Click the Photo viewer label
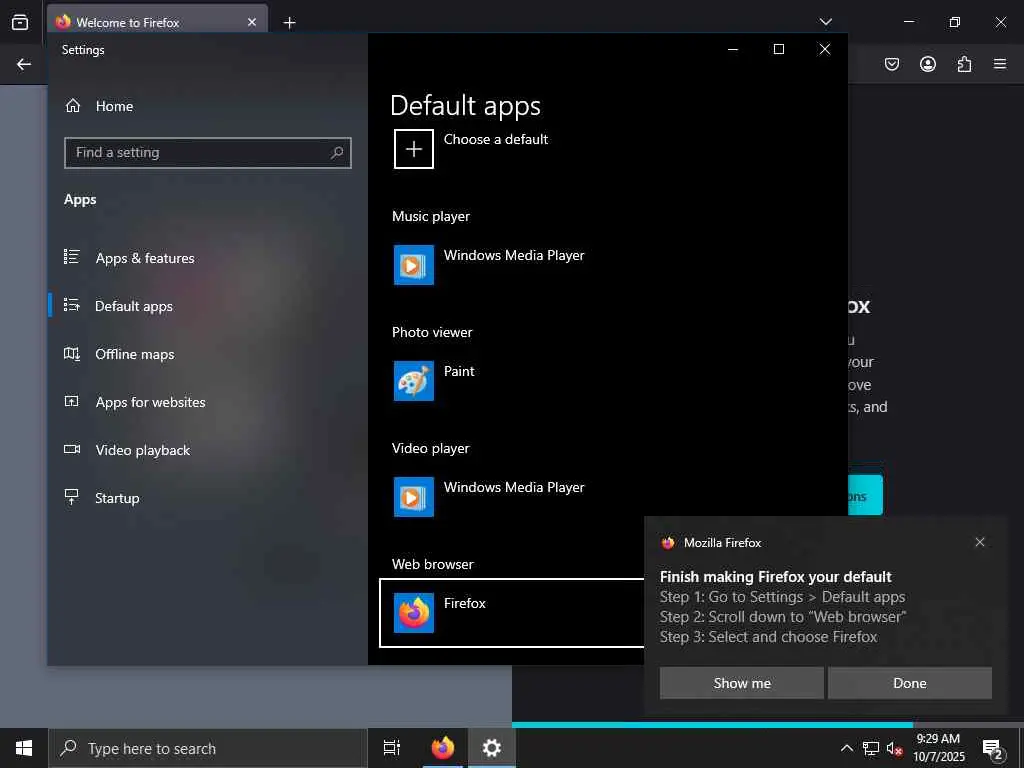1024x768 pixels. tap(432, 332)
